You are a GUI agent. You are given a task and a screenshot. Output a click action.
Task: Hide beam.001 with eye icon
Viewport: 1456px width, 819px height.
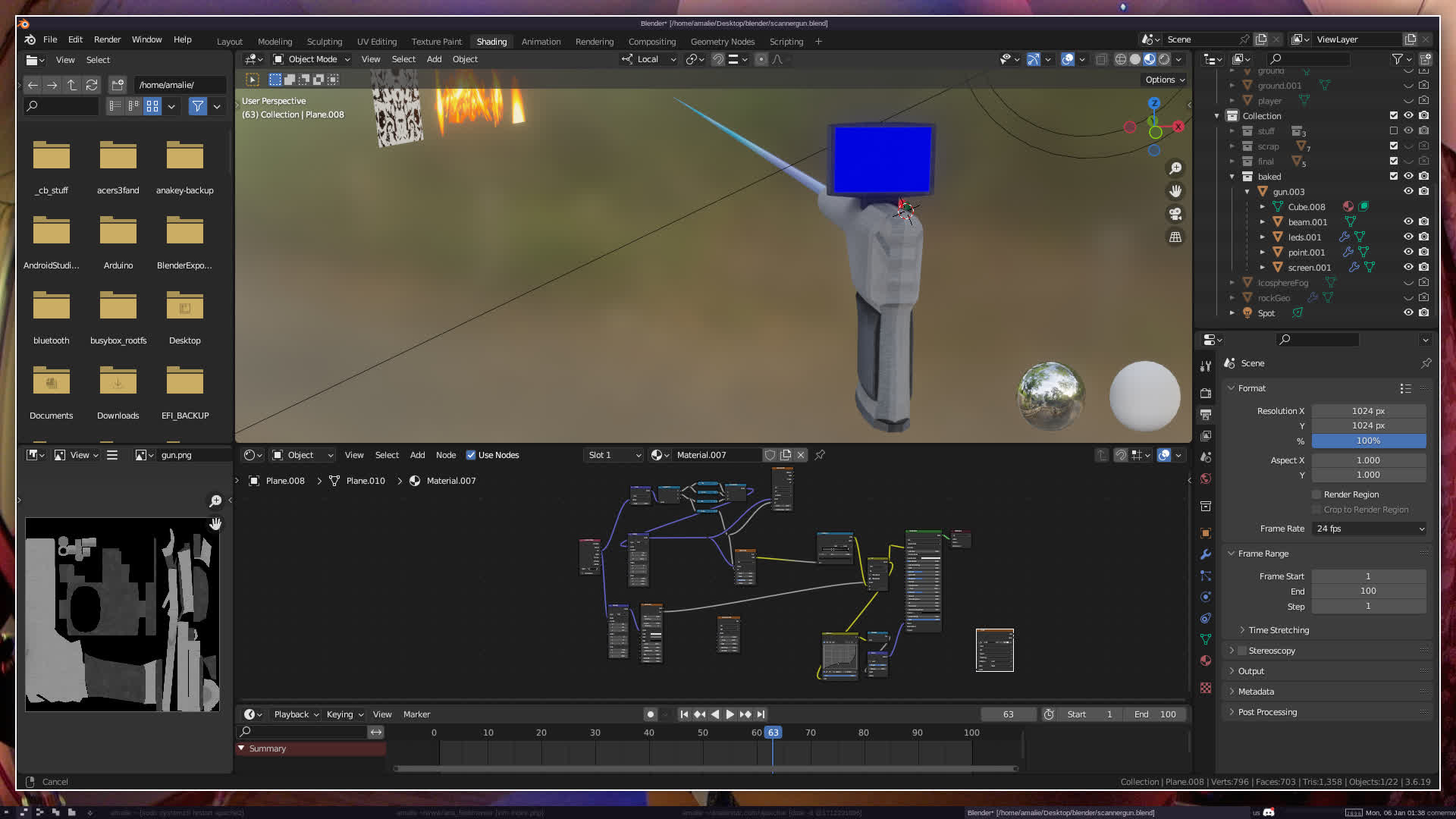[x=1408, y=221]
